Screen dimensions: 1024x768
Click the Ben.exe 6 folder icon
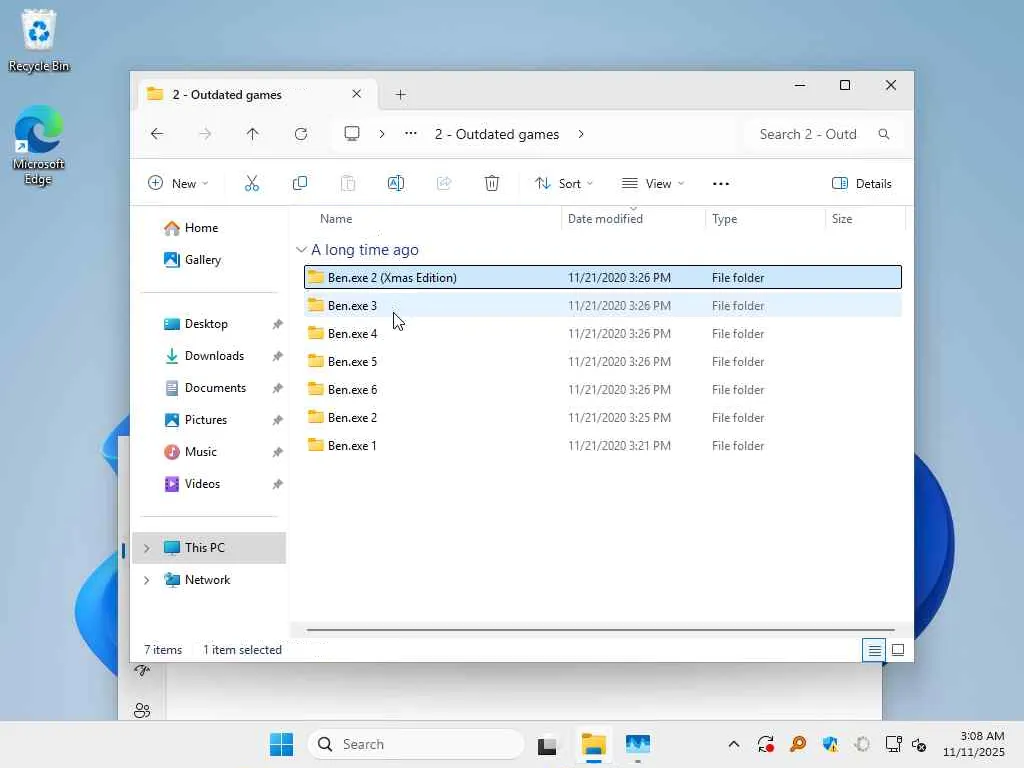tap(315, 389)
